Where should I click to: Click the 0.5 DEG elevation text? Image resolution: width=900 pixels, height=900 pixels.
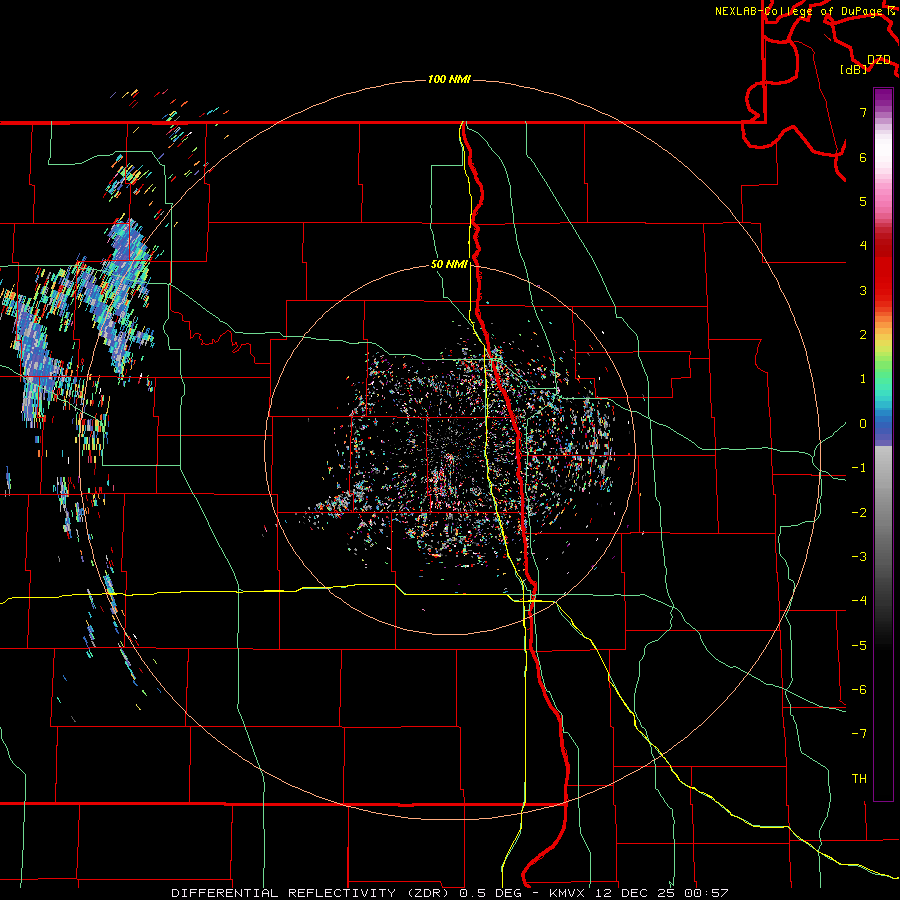tap(491, 893)
